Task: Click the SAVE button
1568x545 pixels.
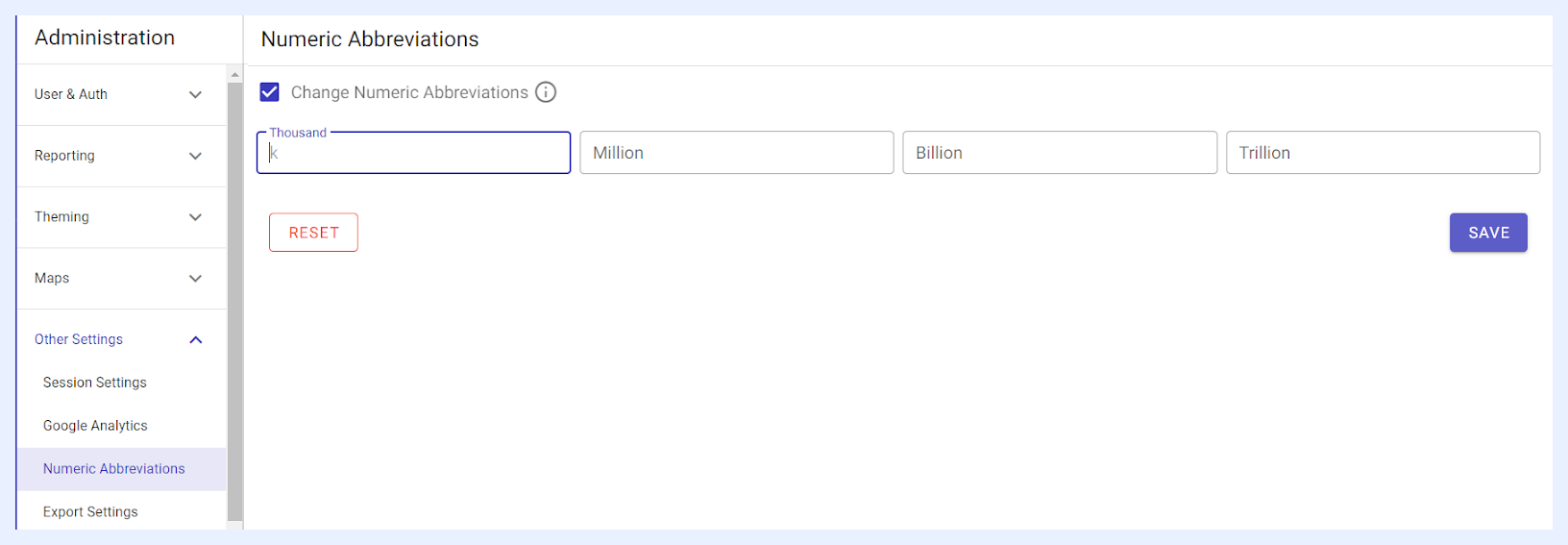Action: (1488, 233)
